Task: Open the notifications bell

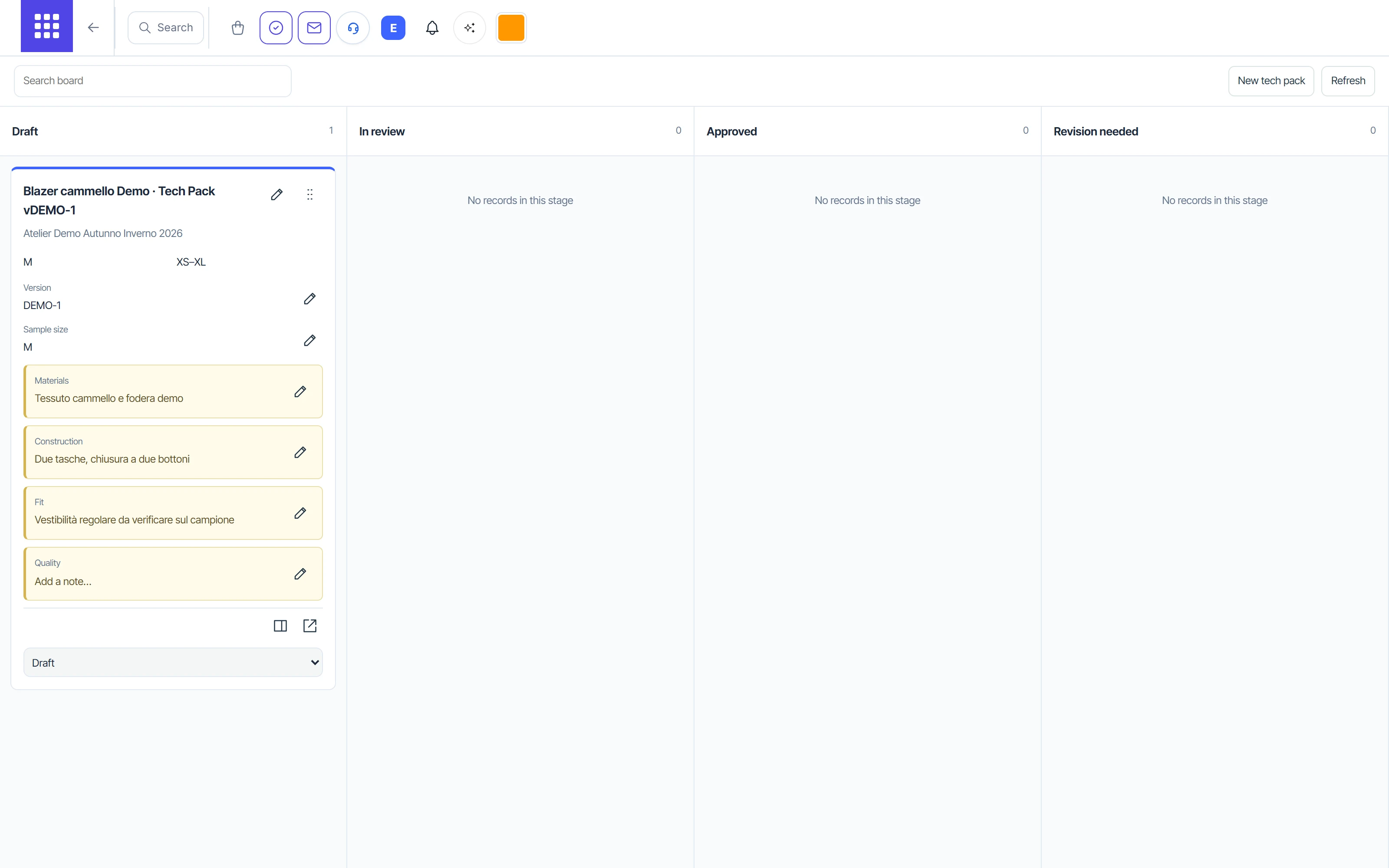Action: 432,27
